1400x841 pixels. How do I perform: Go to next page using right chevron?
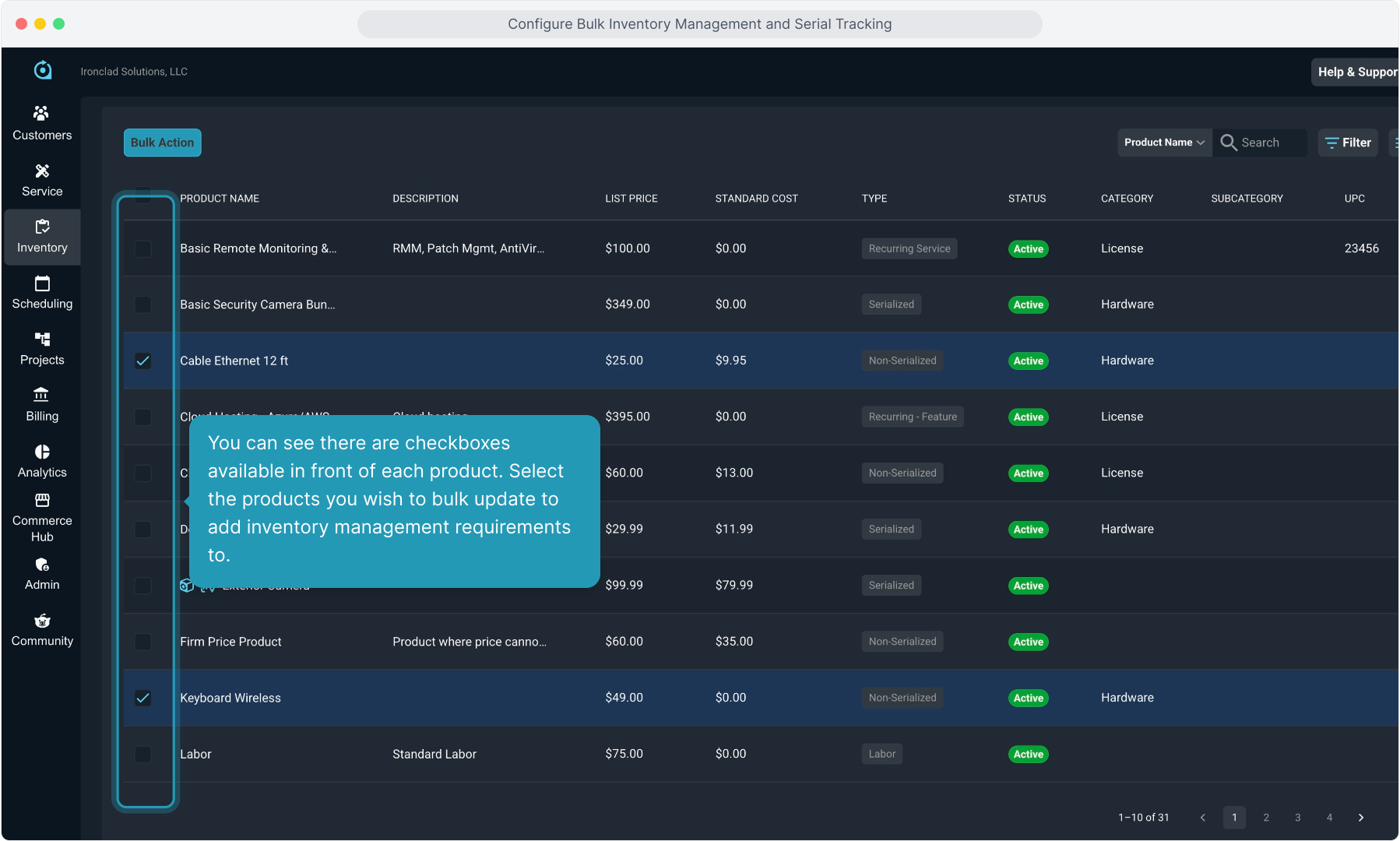click(x=1361, y=818)
